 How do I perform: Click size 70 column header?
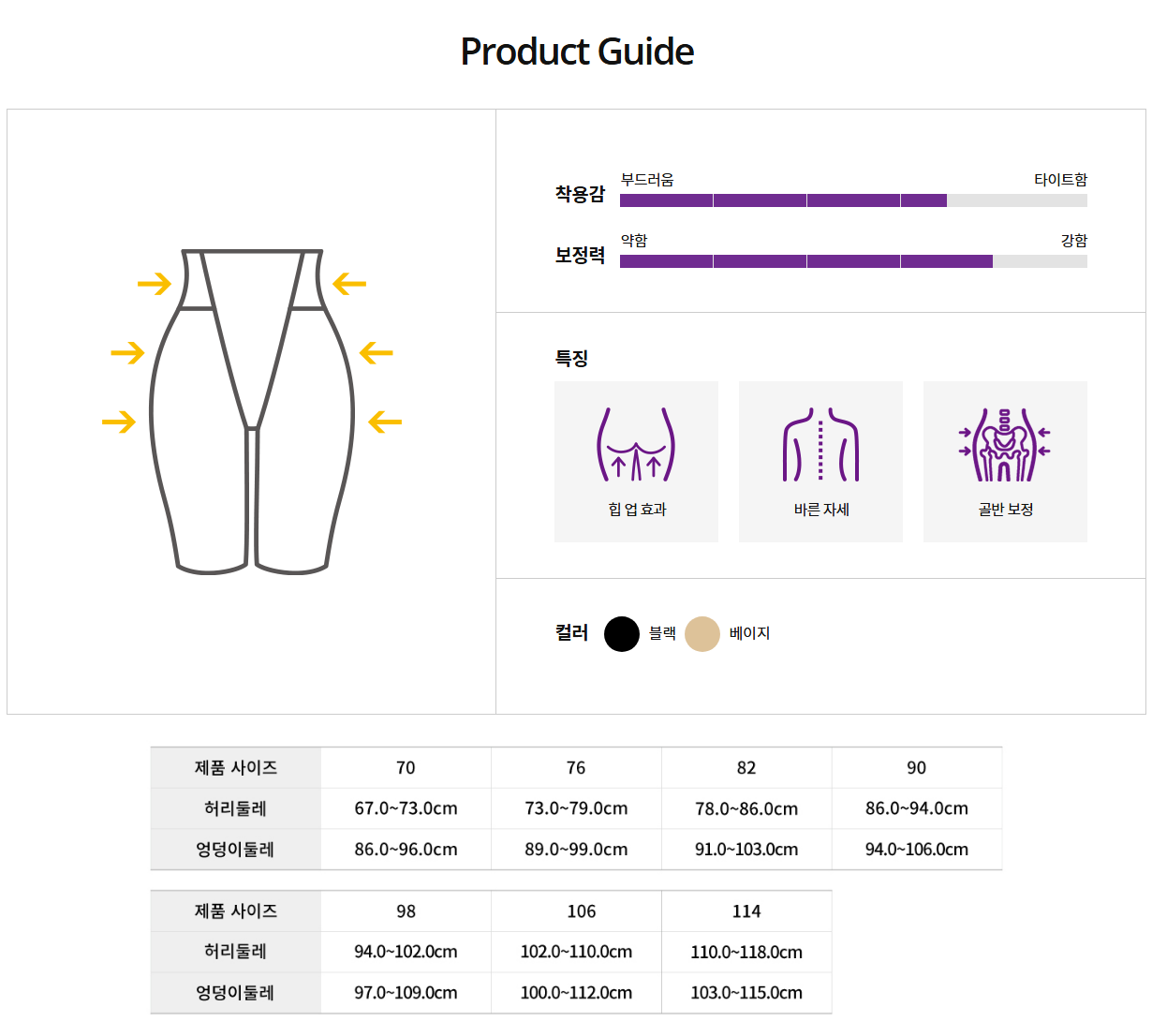[x=406, y=768]
